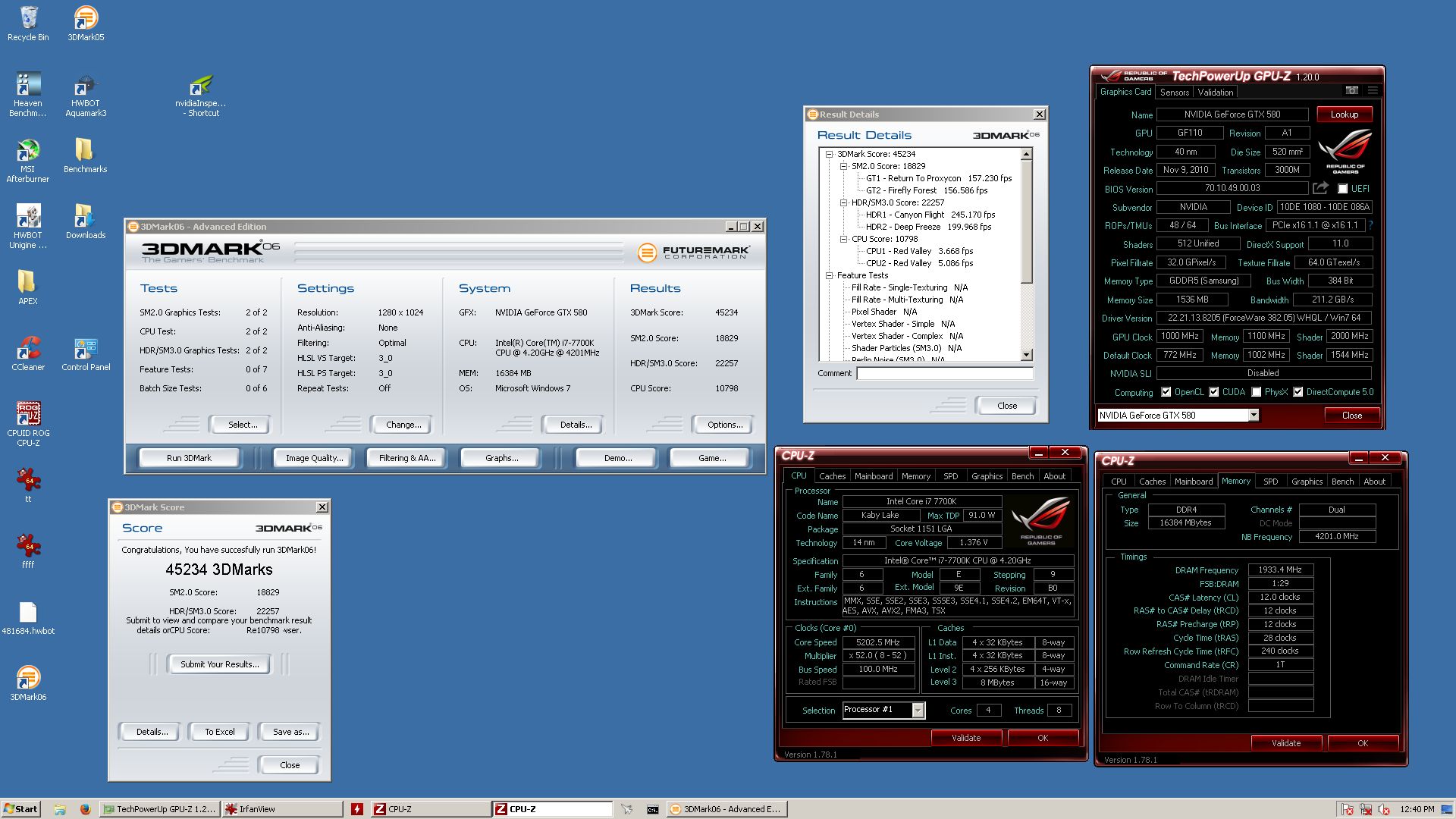Click Result Details scrollbar down arrow

[x=1026, y=355]
